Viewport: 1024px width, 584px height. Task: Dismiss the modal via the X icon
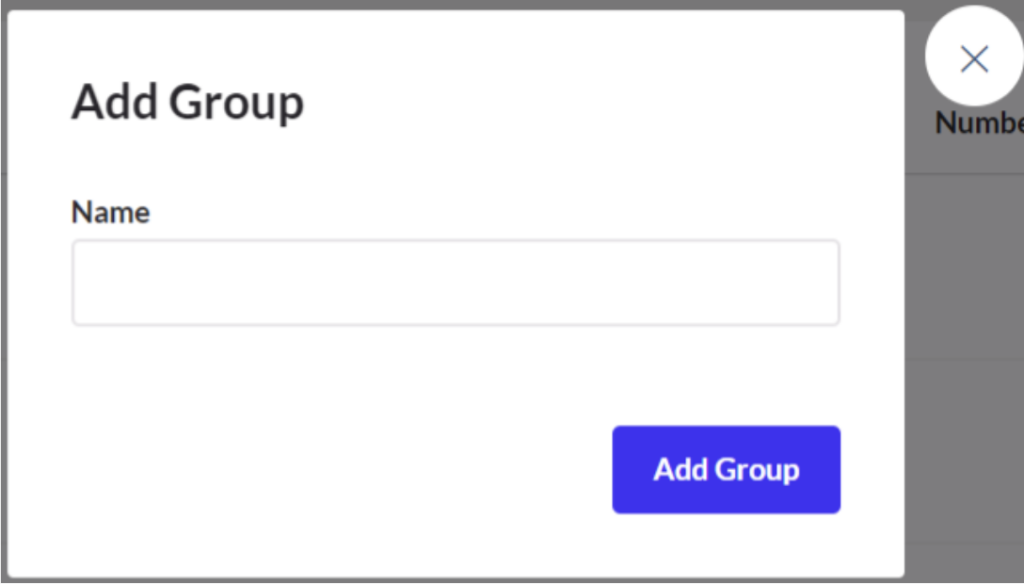click(974, 58)
